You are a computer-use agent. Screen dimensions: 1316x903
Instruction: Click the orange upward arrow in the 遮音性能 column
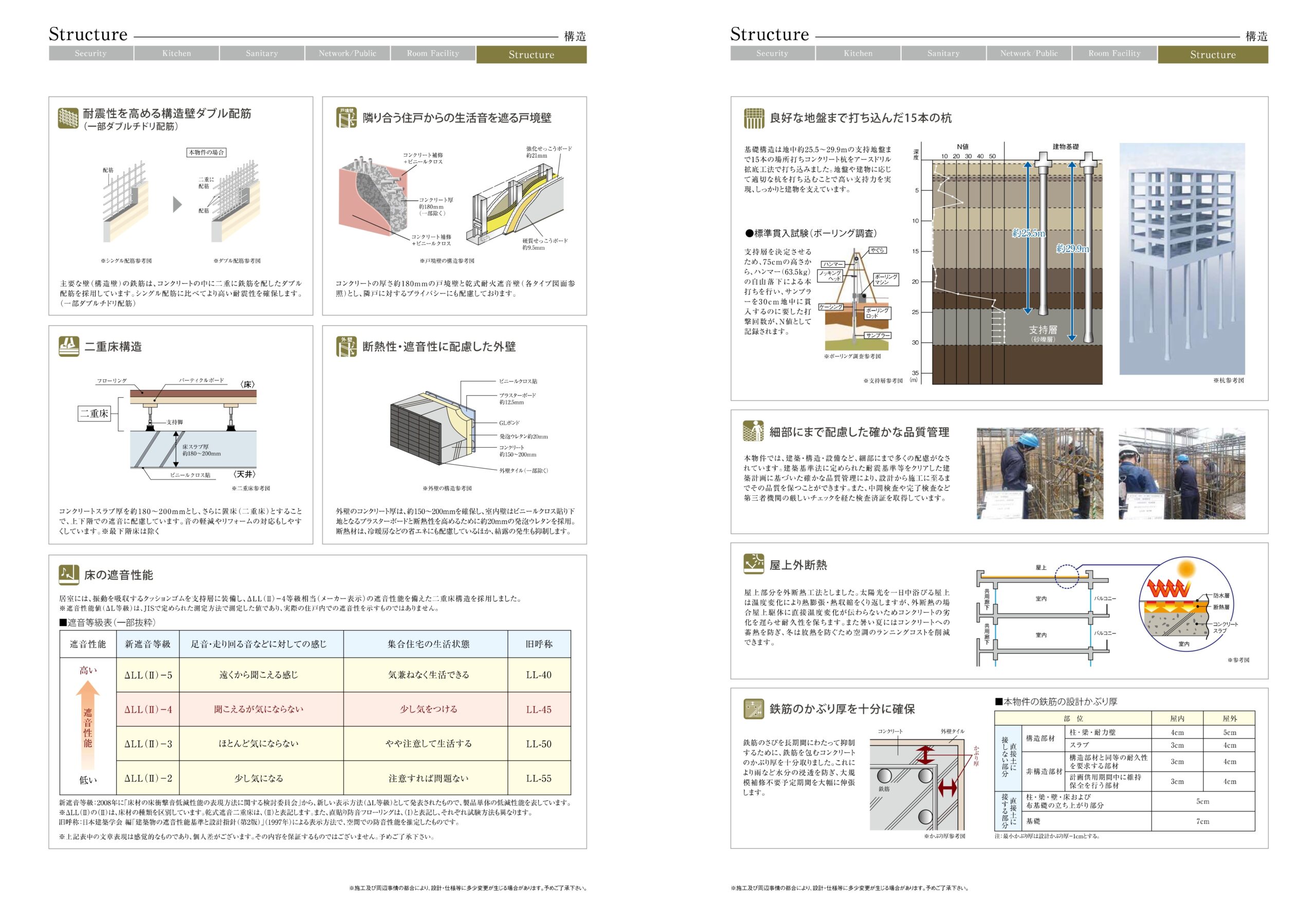(x=88, y=724)
